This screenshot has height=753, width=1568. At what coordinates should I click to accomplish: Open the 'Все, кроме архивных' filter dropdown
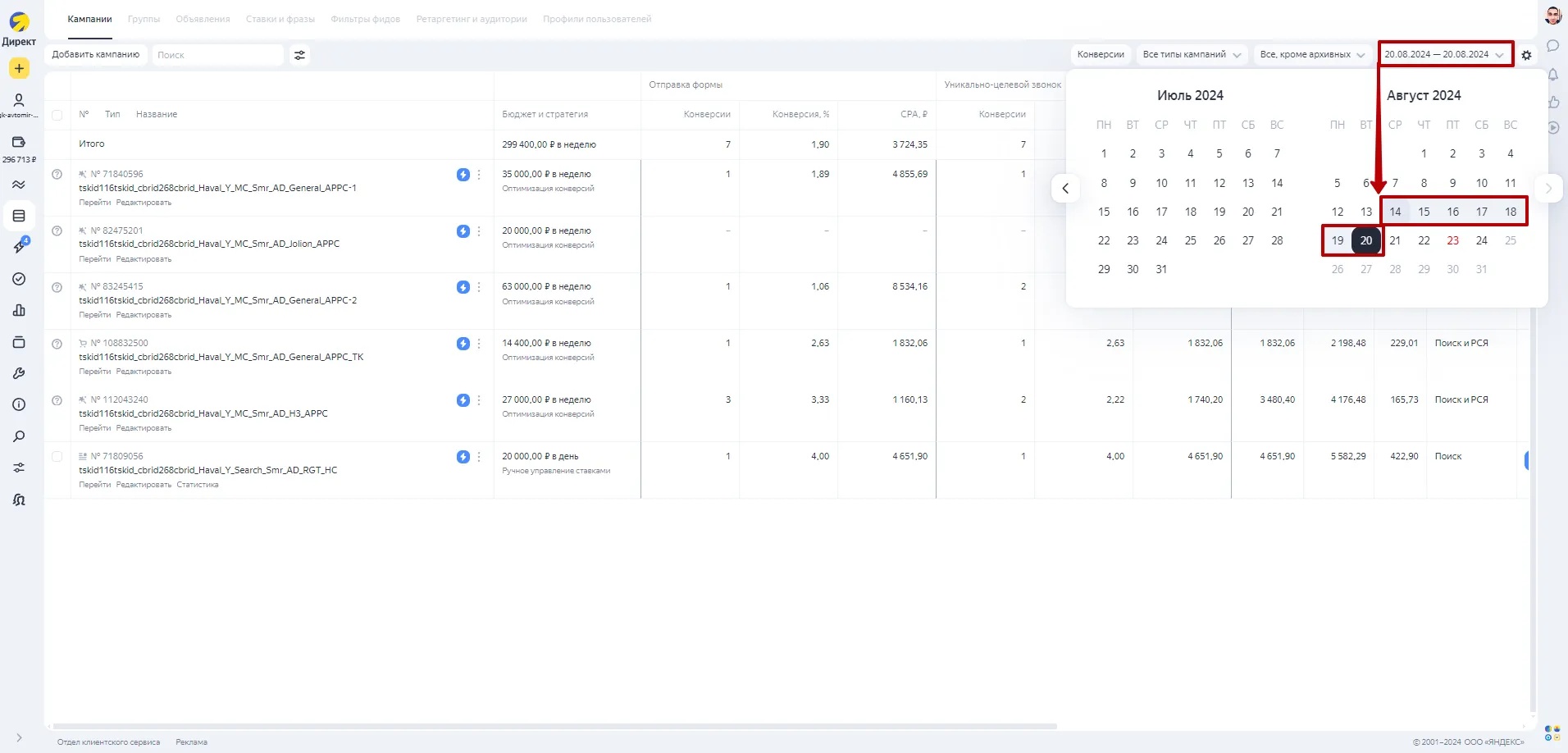click(1312, 55)
